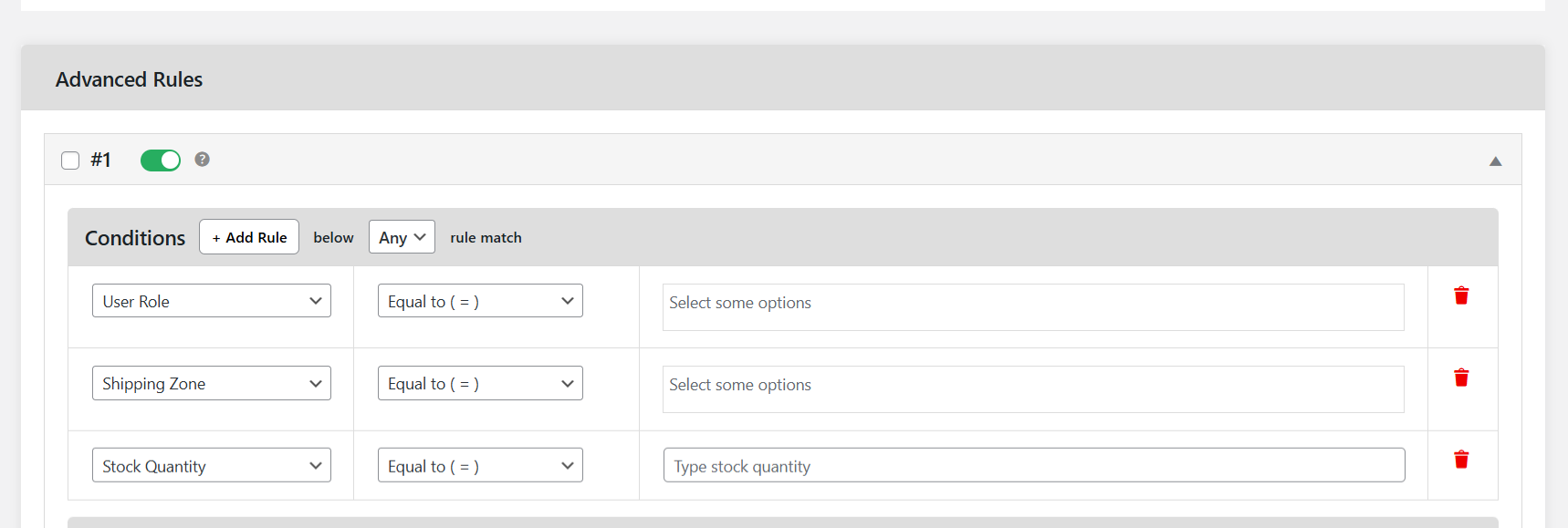Click the Type stock quantity field

coord(1033,465)
